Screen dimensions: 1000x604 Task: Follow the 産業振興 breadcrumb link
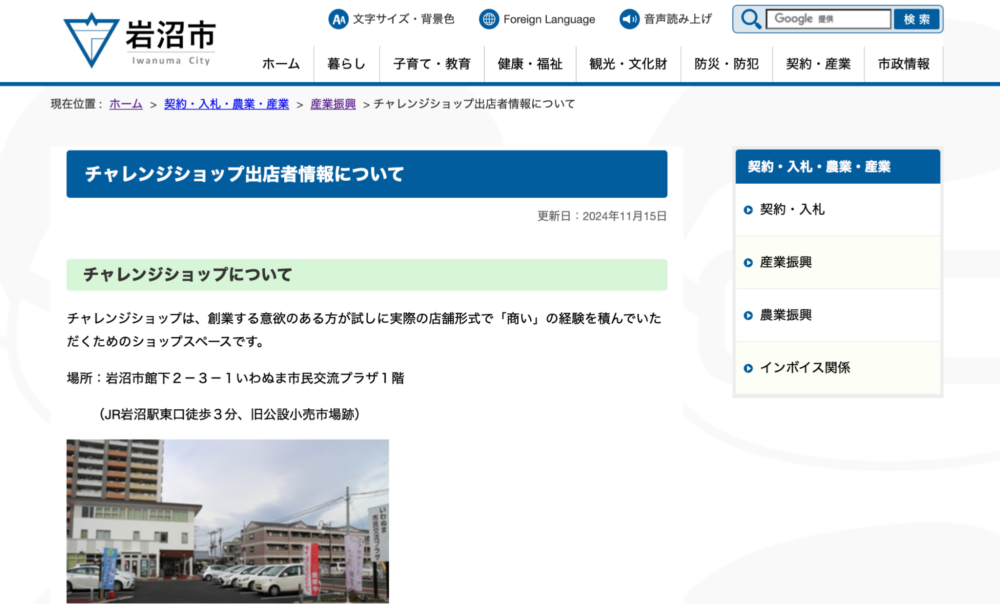[333, 104]
